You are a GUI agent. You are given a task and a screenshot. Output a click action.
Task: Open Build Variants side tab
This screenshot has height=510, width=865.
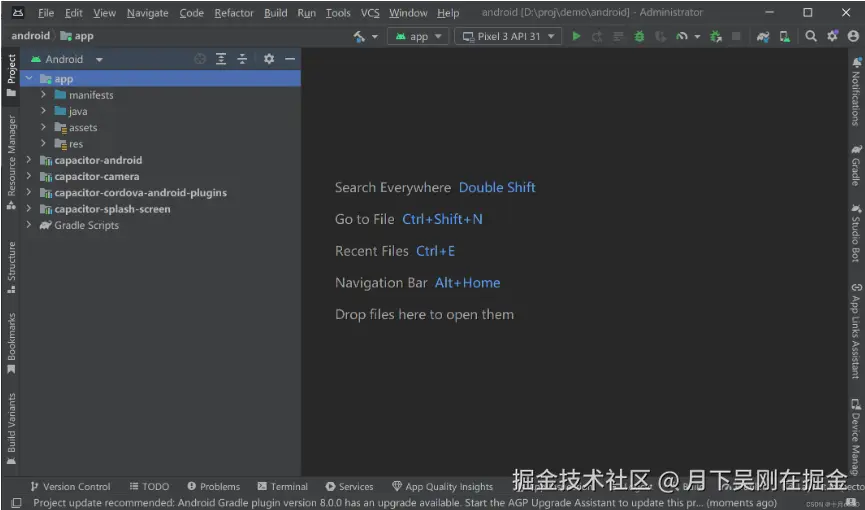pyautogui.click(x=11, y=429)
